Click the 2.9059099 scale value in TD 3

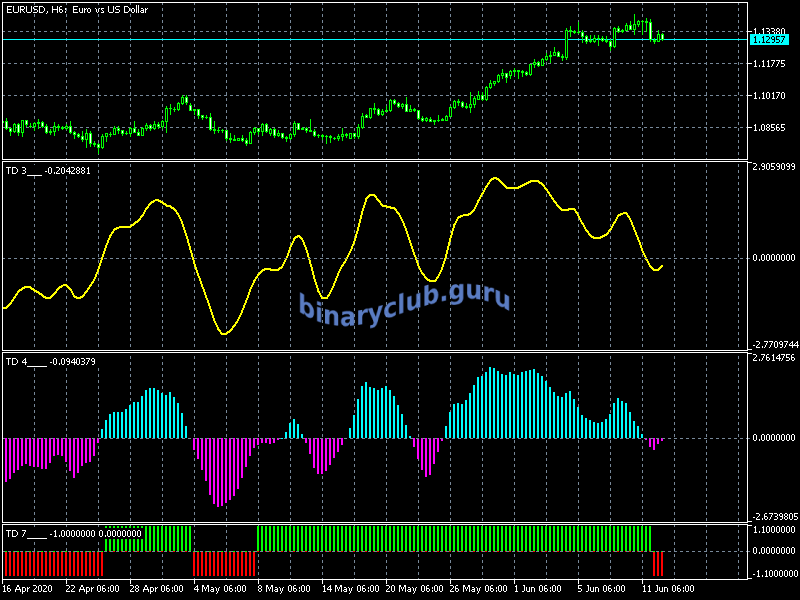coord(773,167)
